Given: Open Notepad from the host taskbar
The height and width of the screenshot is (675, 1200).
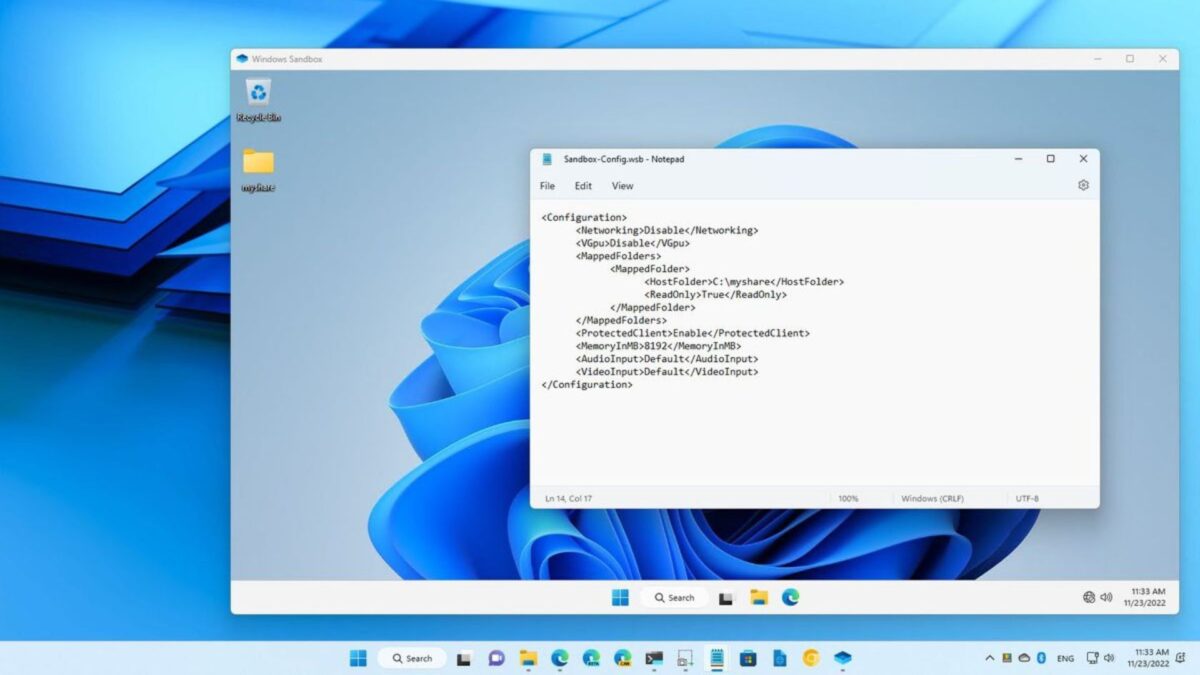Looking at the screenshot, I should tap(716, 658).
